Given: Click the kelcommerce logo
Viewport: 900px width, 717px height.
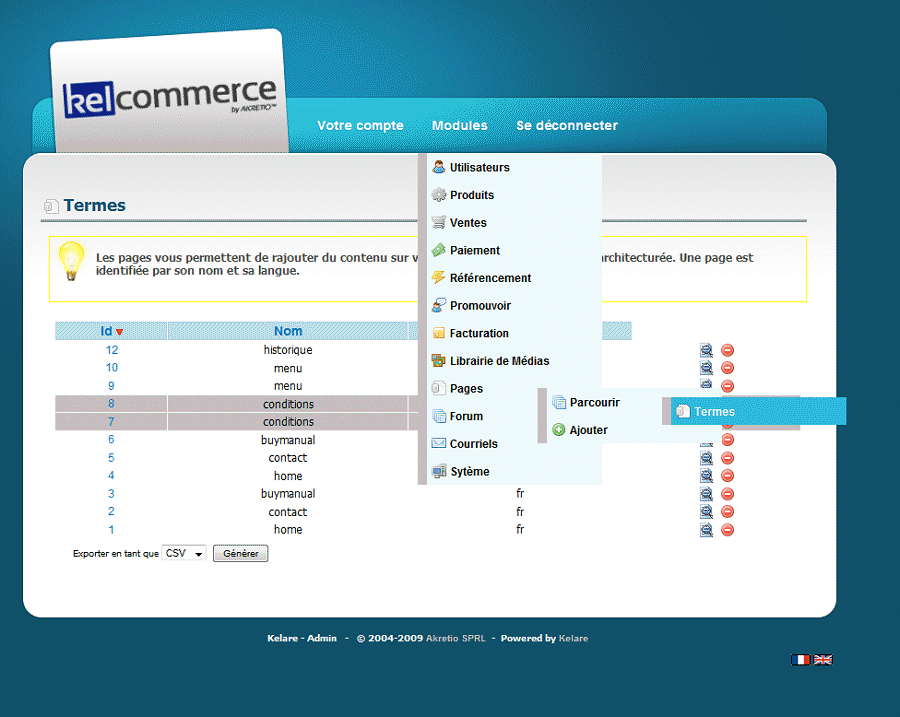Looking at the screenshot, I should (169, 98).
